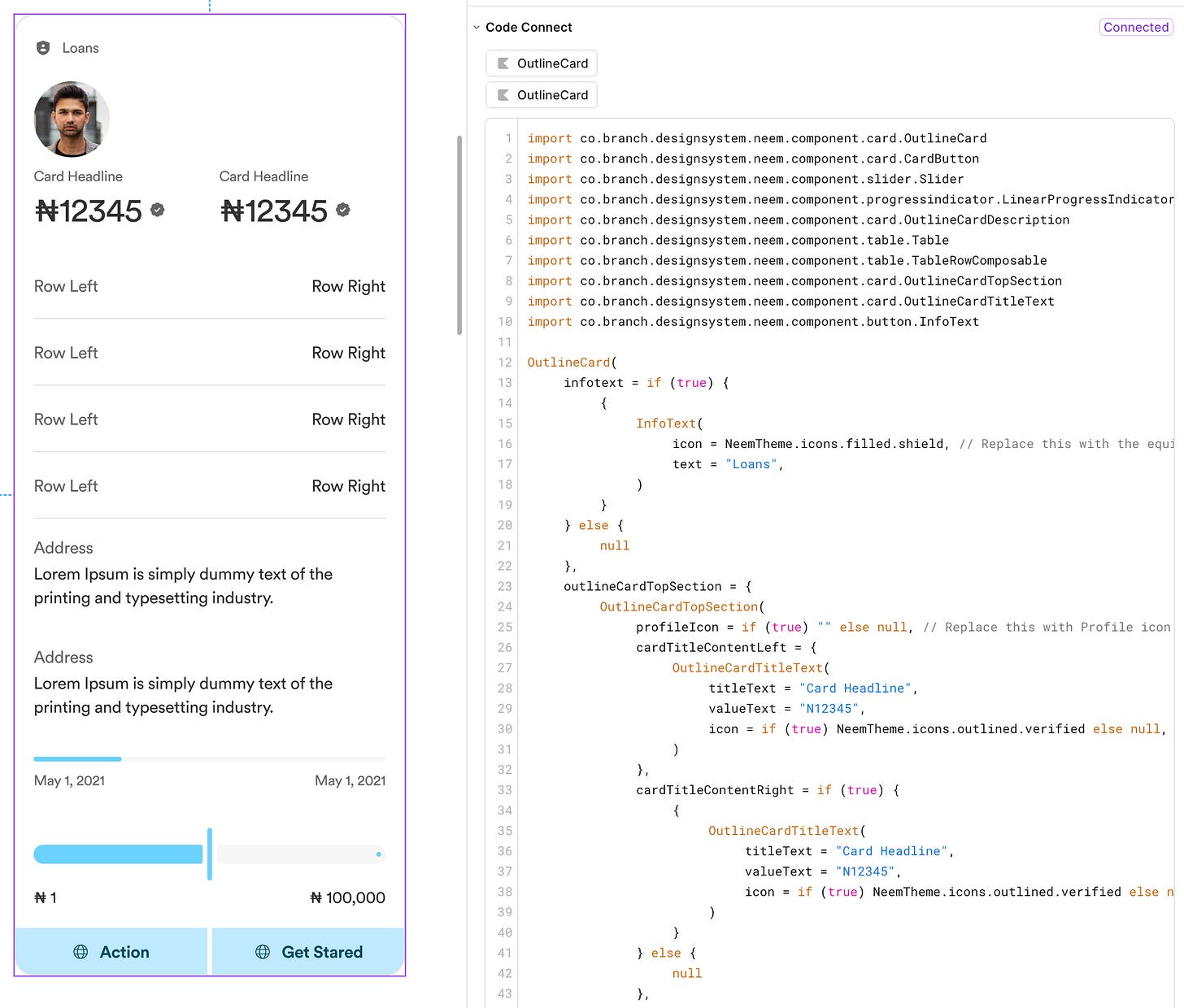The width and height of the screenshot is (1184, 1008).
Task: Click Kotlin icon on second OutlineCard chip
Action: pyautogui.click(x=503, y=95)
